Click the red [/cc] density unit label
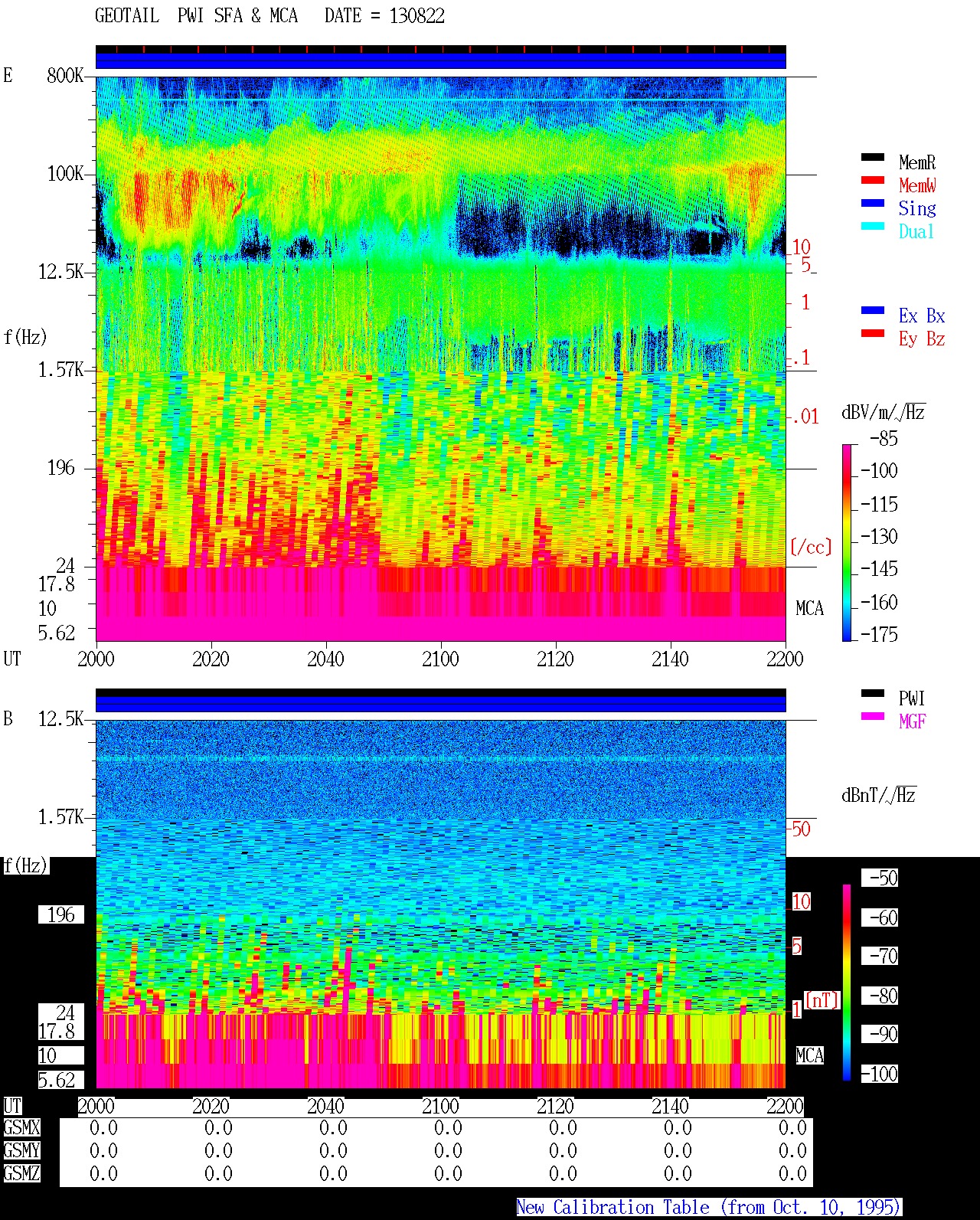Screen dimensions: 980x1220 [x=811, y=548]
